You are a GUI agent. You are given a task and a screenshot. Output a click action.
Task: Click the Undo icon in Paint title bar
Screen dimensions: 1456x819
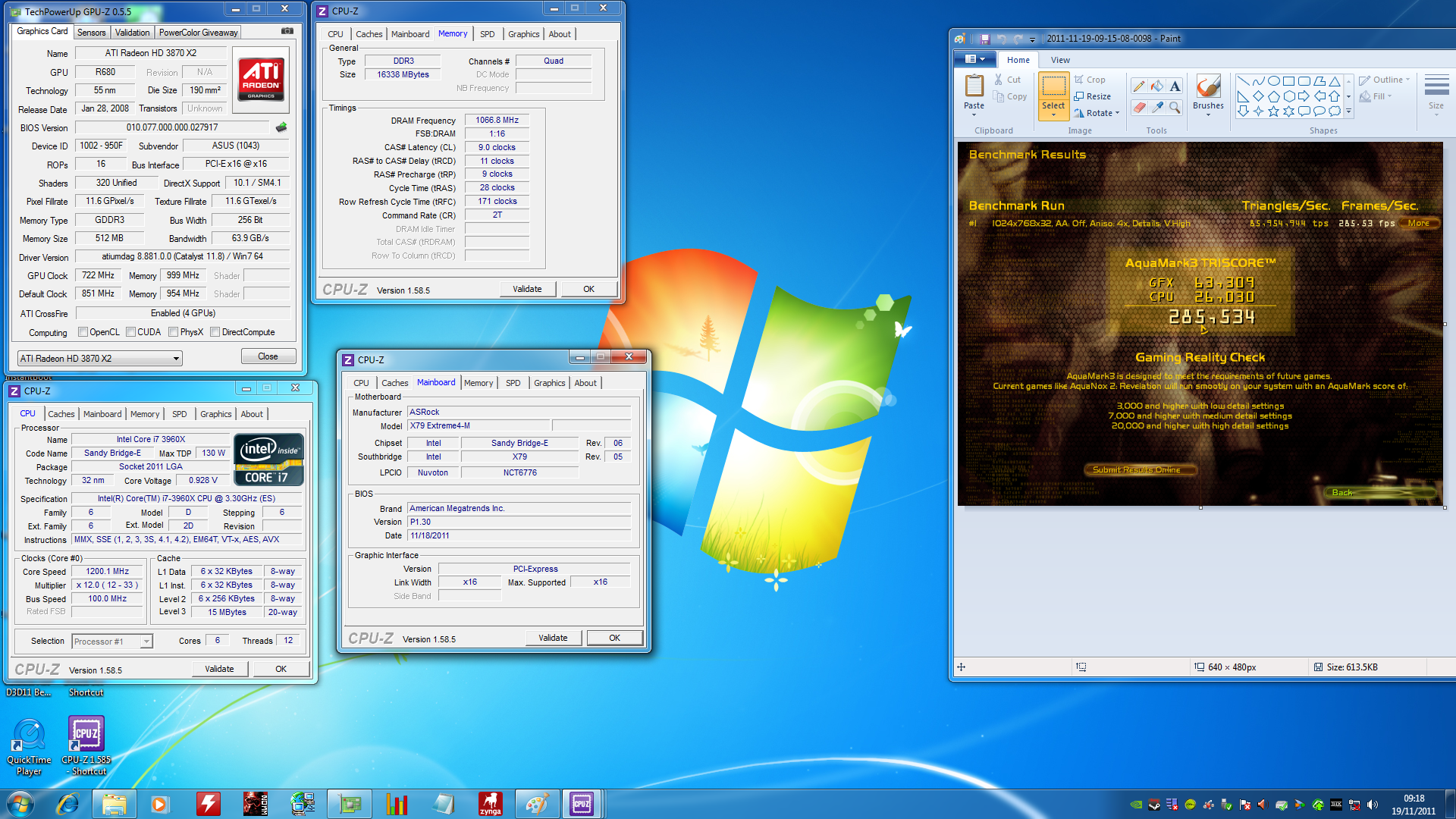point(1001,39)
